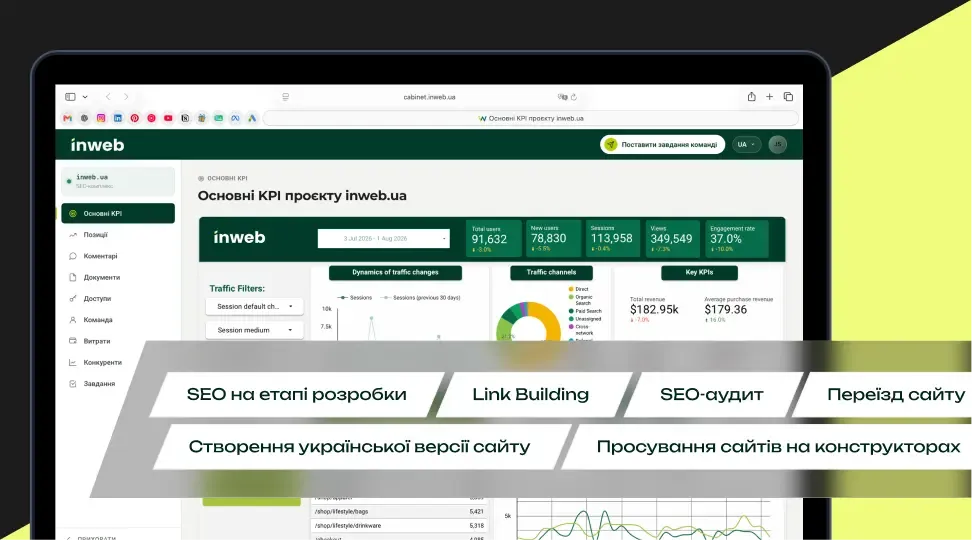Click the 'Organic Search' legend swatch
The image size is (972, 540).
coord(571,297)
